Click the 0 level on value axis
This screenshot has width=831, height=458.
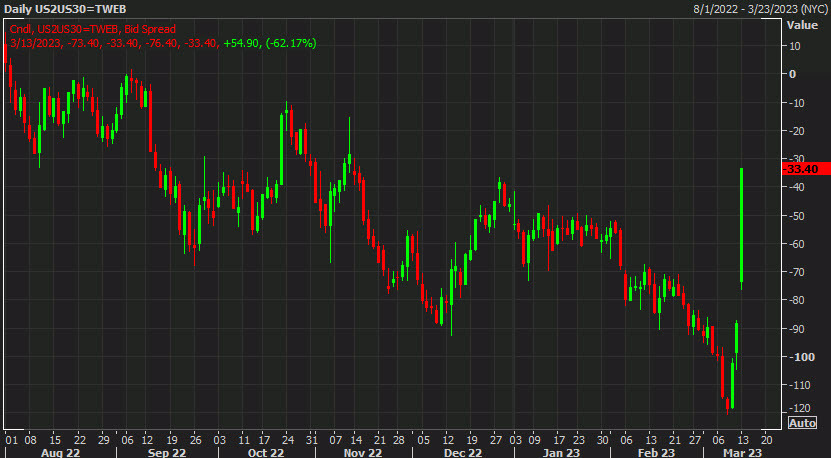click(x=793, y=74)
